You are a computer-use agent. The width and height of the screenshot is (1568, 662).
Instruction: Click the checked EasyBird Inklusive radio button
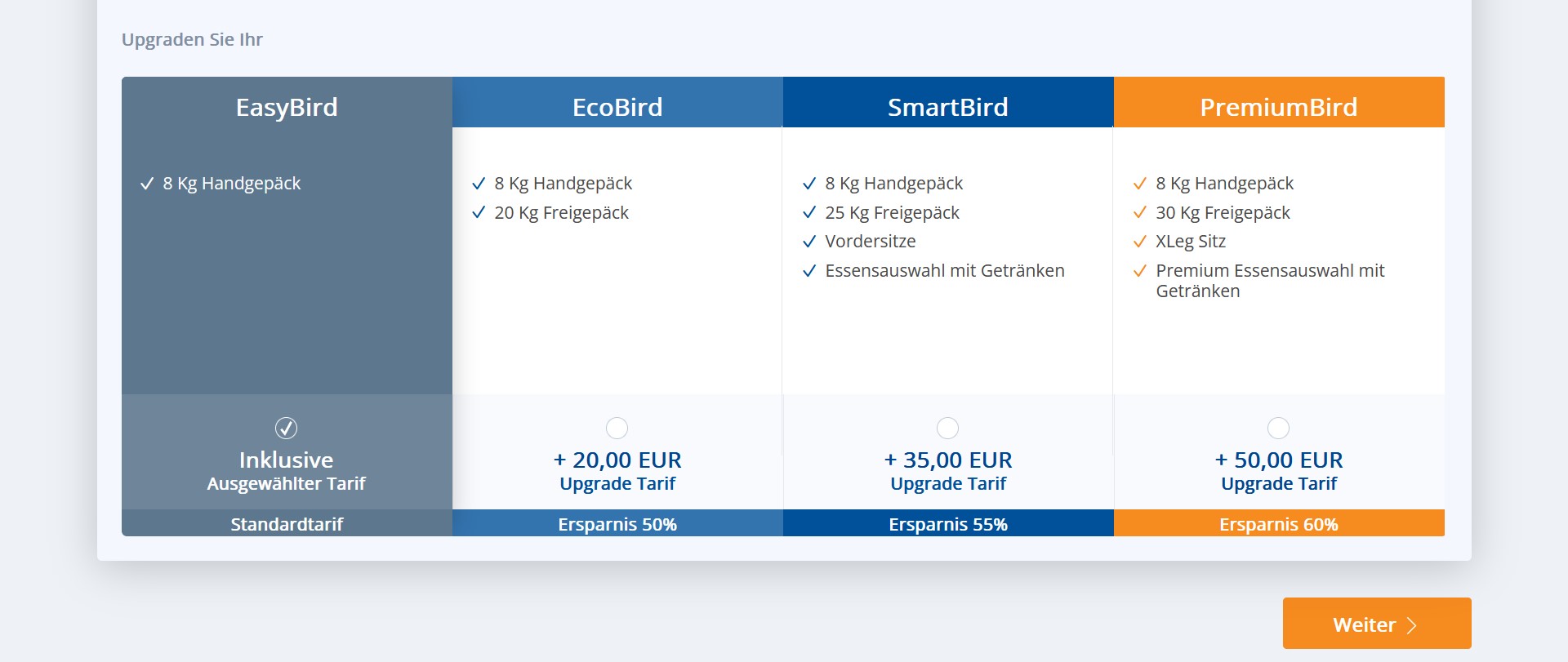pos(286,428)
